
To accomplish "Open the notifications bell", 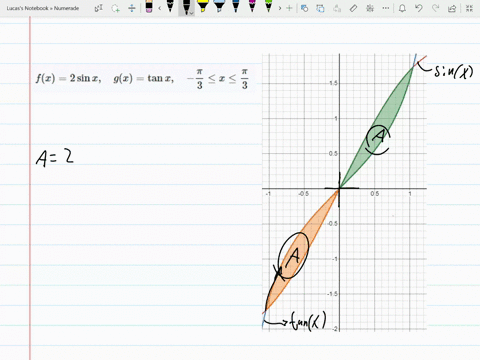I will 402,8.
